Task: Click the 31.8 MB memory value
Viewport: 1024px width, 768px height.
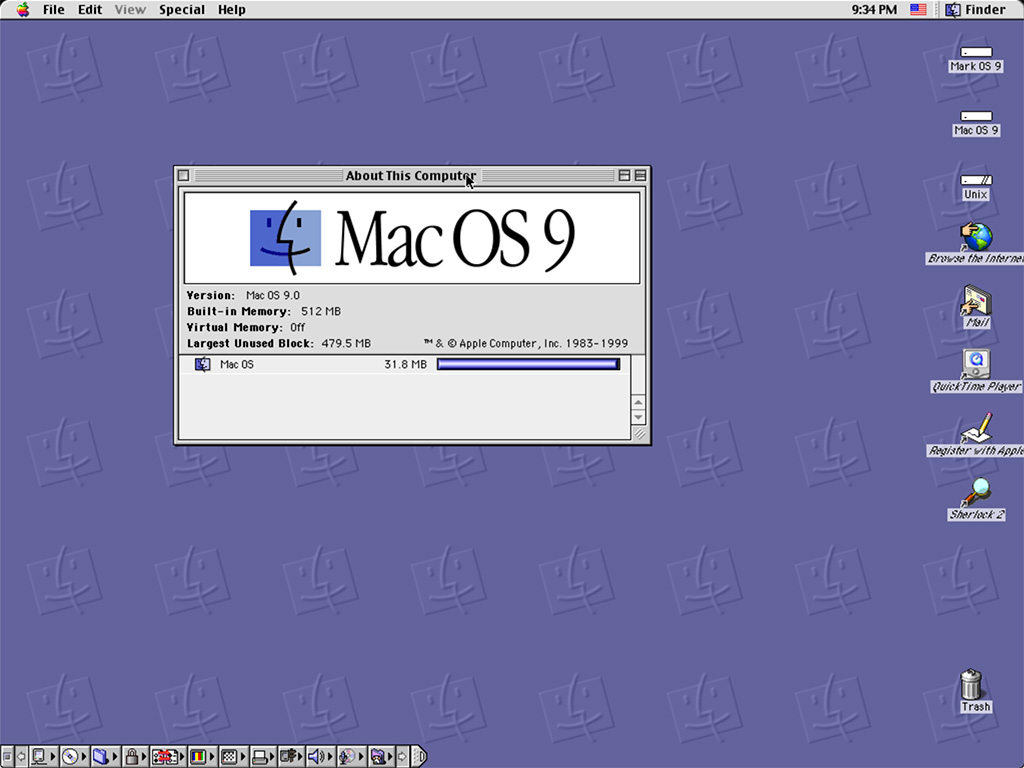Action: [406, 364]
